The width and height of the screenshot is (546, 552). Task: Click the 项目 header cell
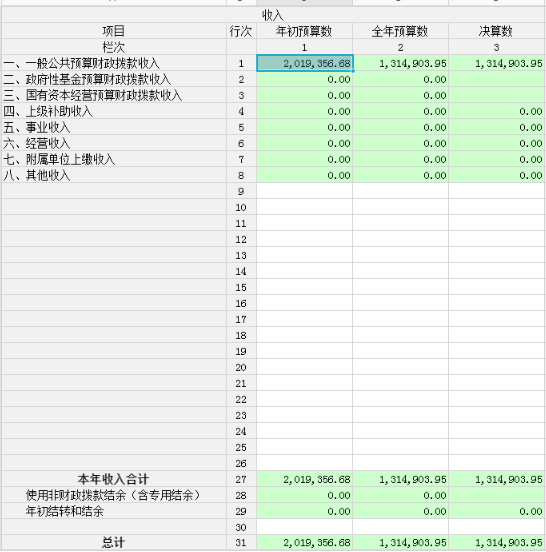tap(114, 31)
